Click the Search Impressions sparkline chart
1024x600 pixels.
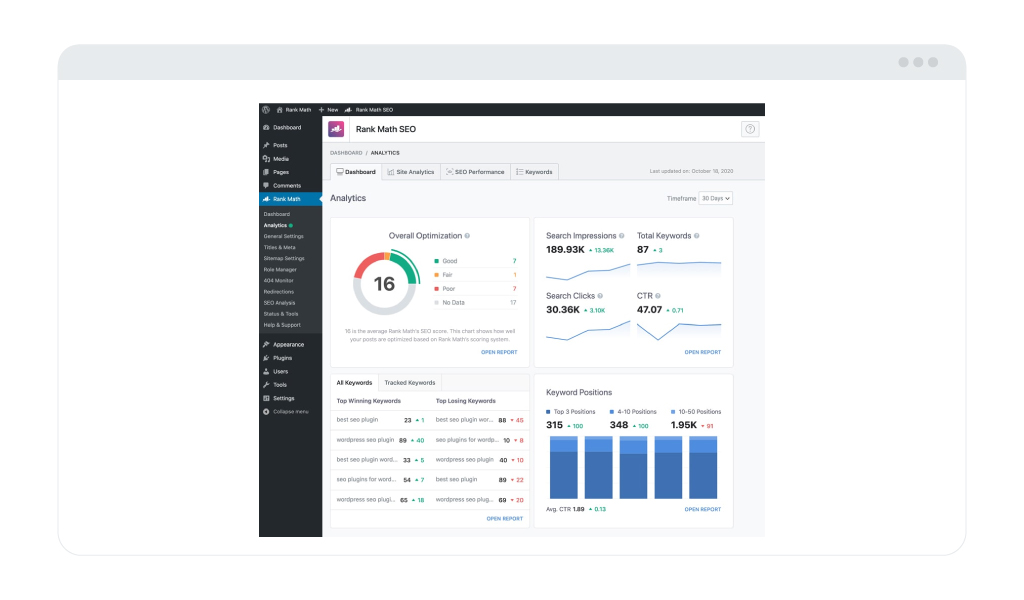click(588, 272)
